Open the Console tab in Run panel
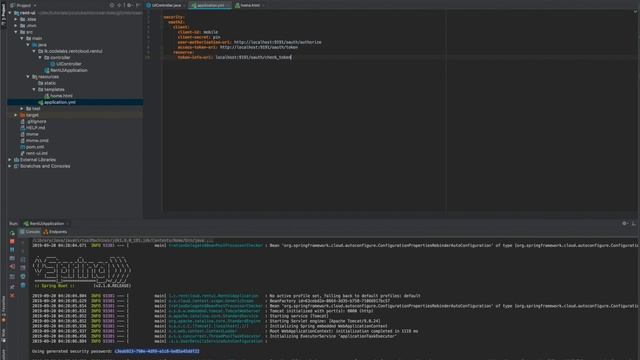Image resolution: width=640 pixels, height=360 pixels. (x=30, y=232)
